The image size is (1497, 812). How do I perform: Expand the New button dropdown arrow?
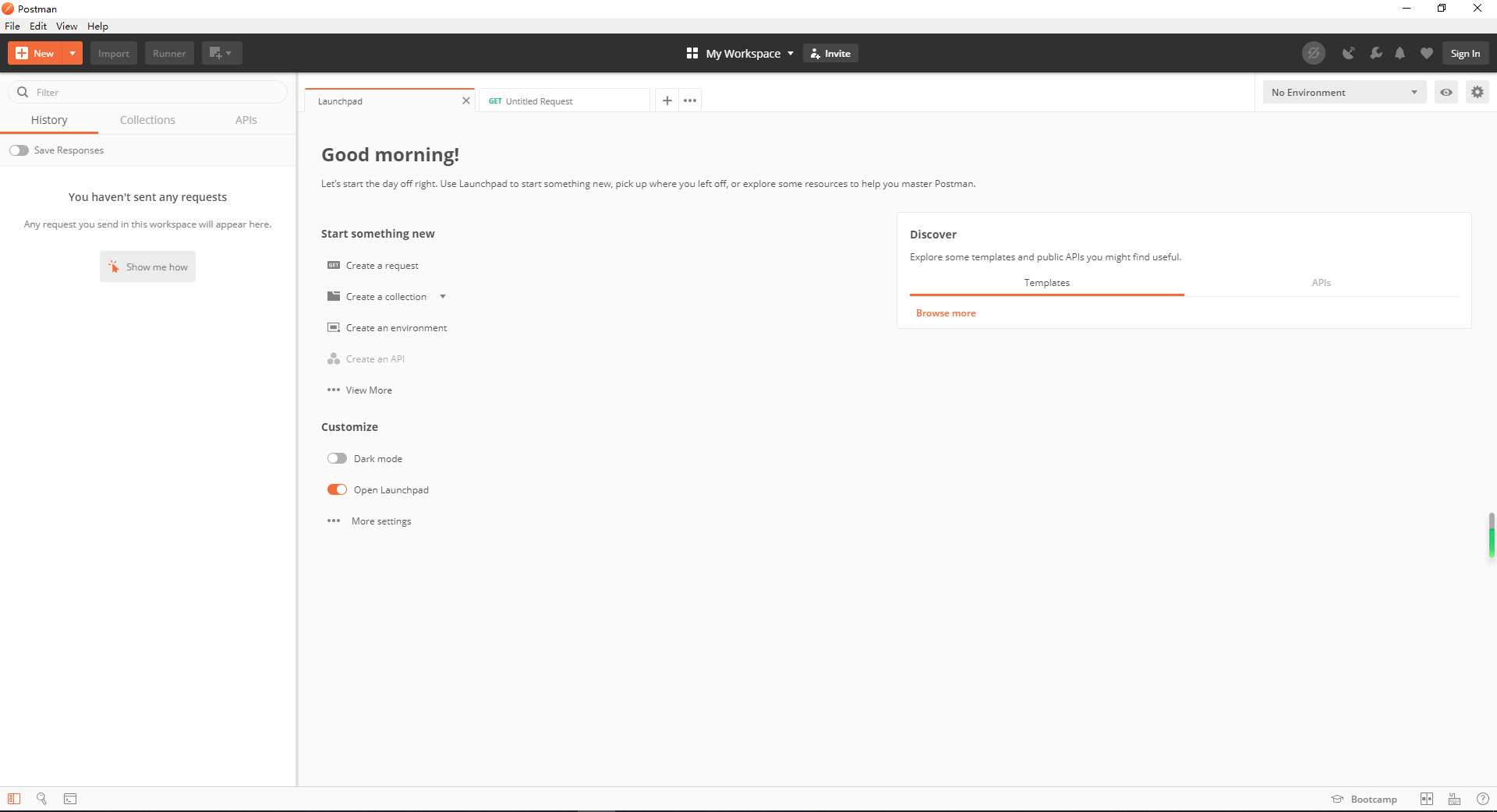pyautogui.click(x=73, y=53)
